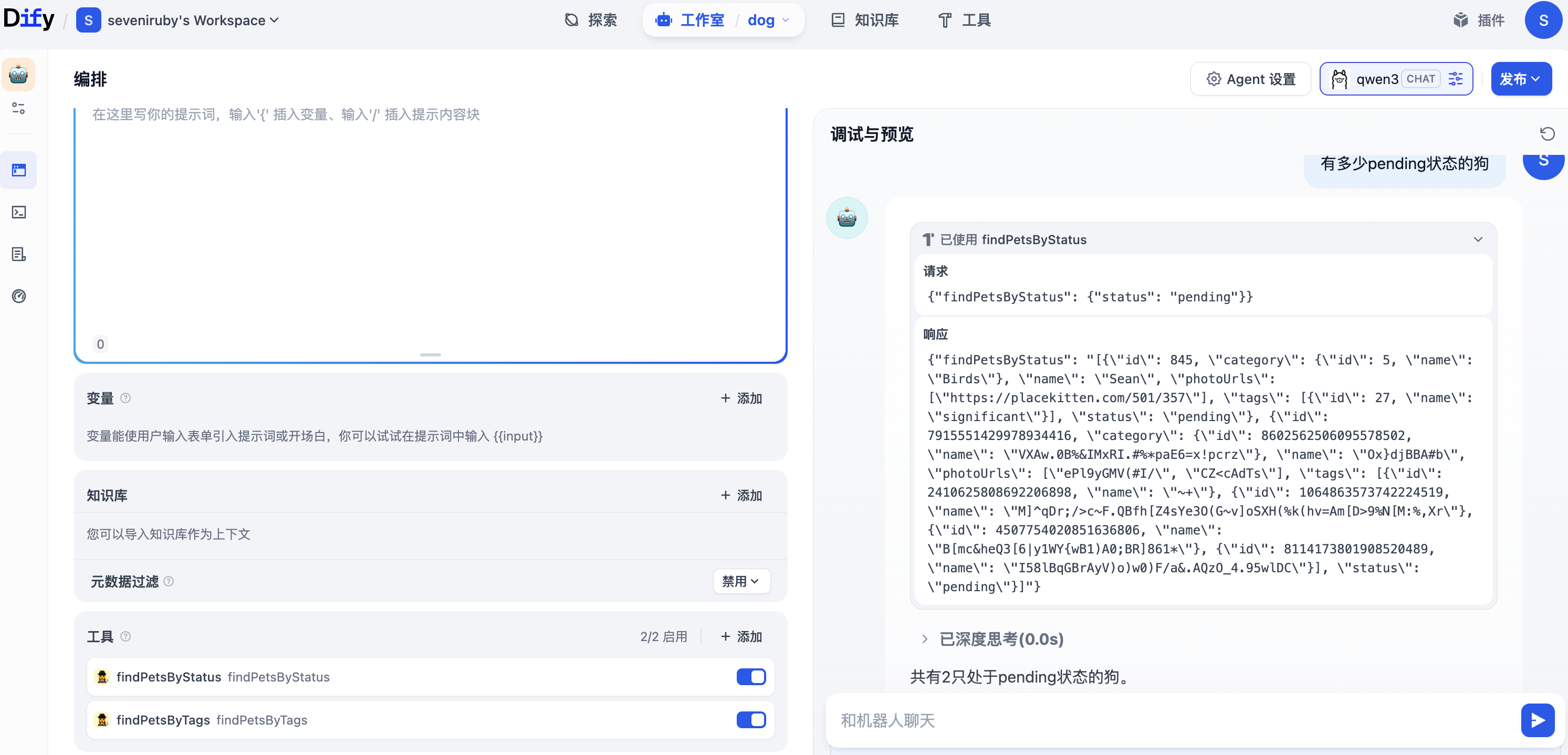Open the monitoring gauge sidebar icon
The width and height of the screenshot is (1568, 755).
[x=19, y=296]
